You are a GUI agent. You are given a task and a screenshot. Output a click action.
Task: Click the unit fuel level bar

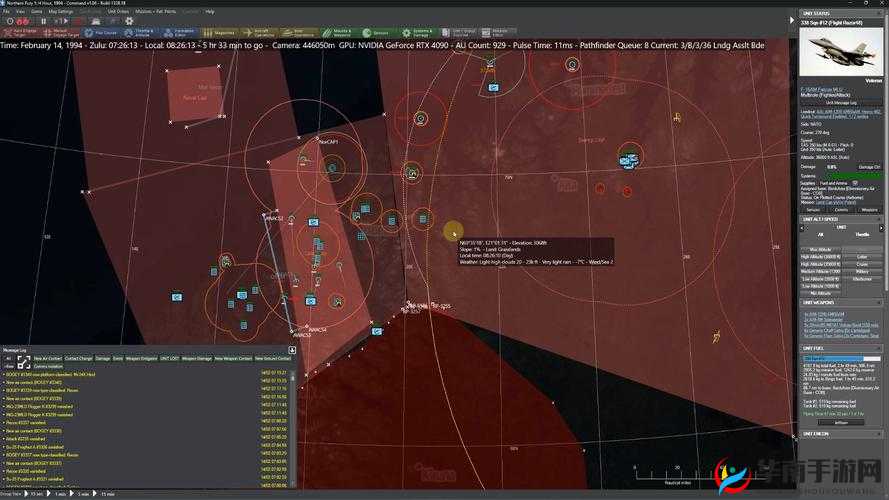(841, 357)
